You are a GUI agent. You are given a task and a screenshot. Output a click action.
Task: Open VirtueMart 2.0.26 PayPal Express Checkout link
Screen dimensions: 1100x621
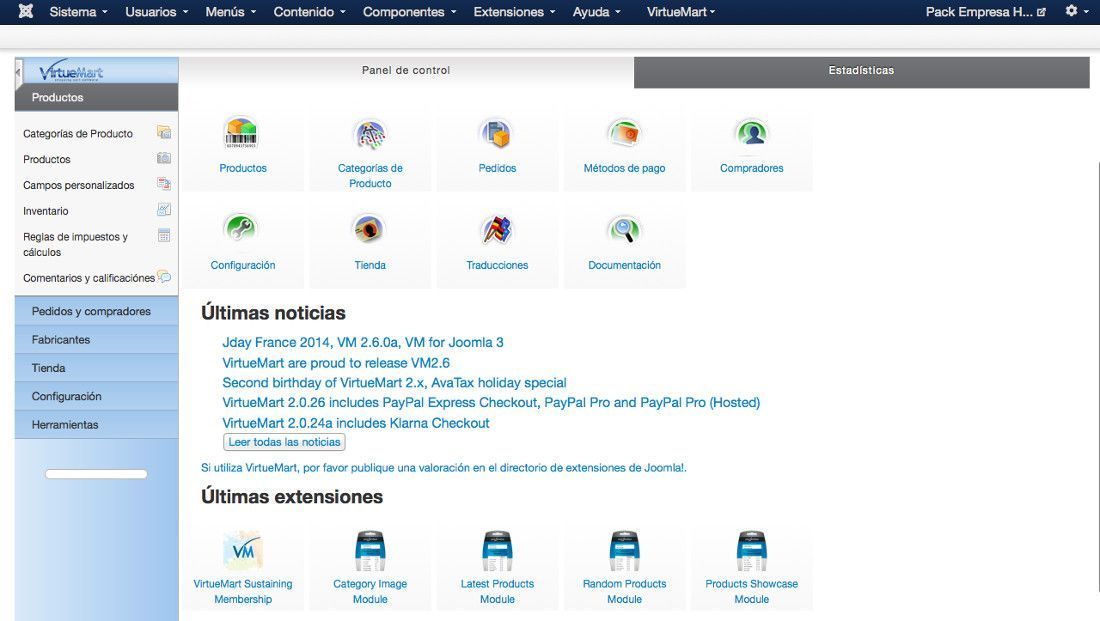point(491,403)
